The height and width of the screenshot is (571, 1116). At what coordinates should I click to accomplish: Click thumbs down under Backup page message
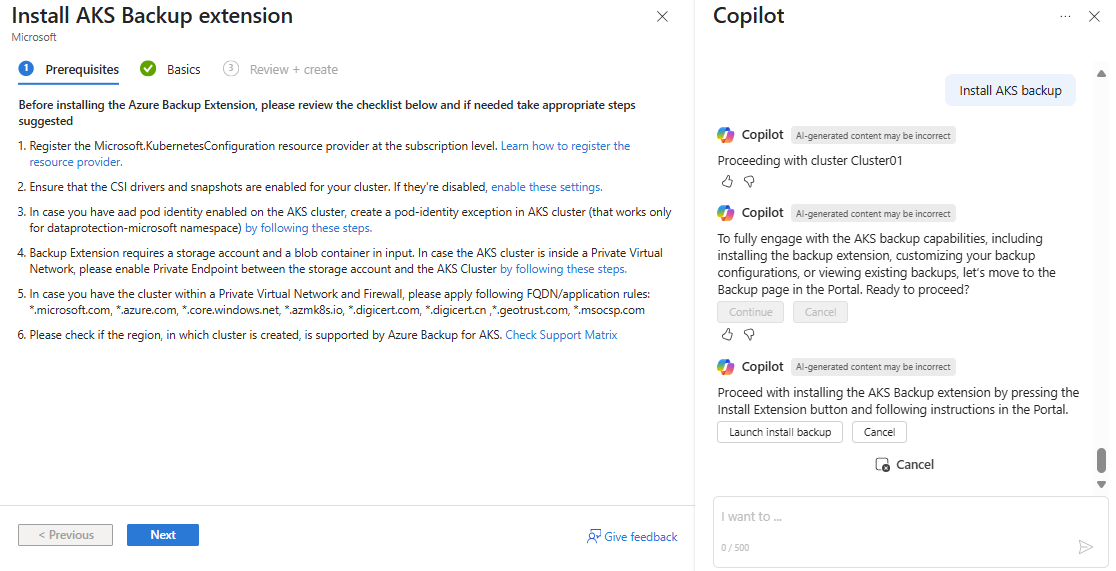[x=749, y=334]
